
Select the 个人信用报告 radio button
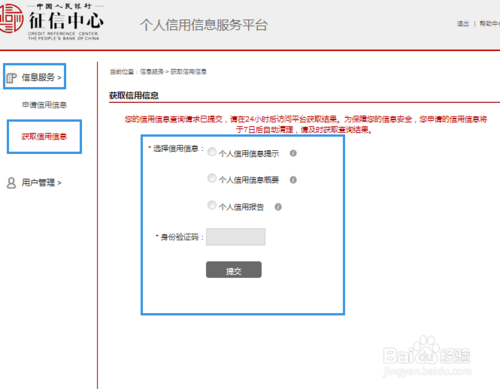[x=212, y=205]
